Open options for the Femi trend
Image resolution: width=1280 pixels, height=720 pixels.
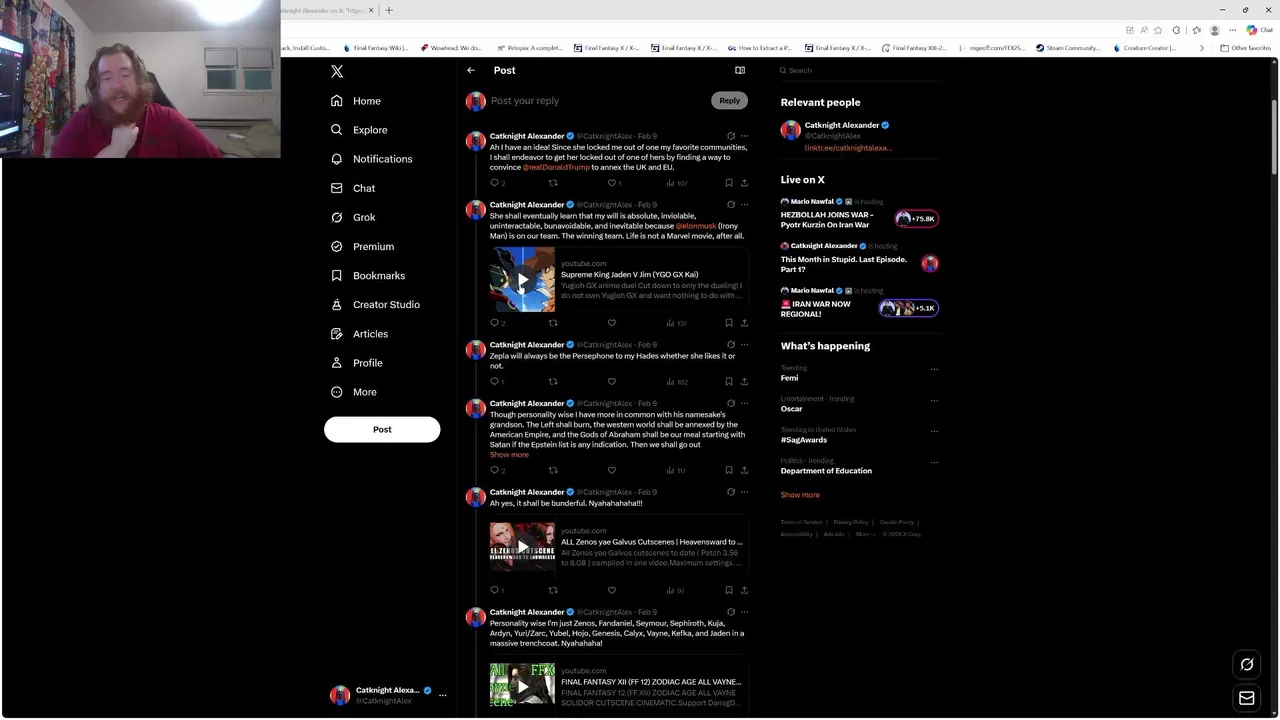pyautogui.click(x=934, y=369)
